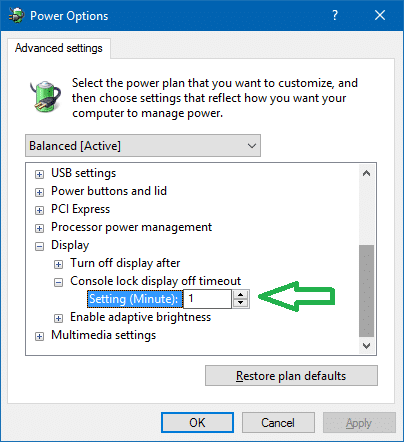Click the scrollbar down arrow in settings list
The width and height of the screenshot is (404, 442).
point(367,346)
